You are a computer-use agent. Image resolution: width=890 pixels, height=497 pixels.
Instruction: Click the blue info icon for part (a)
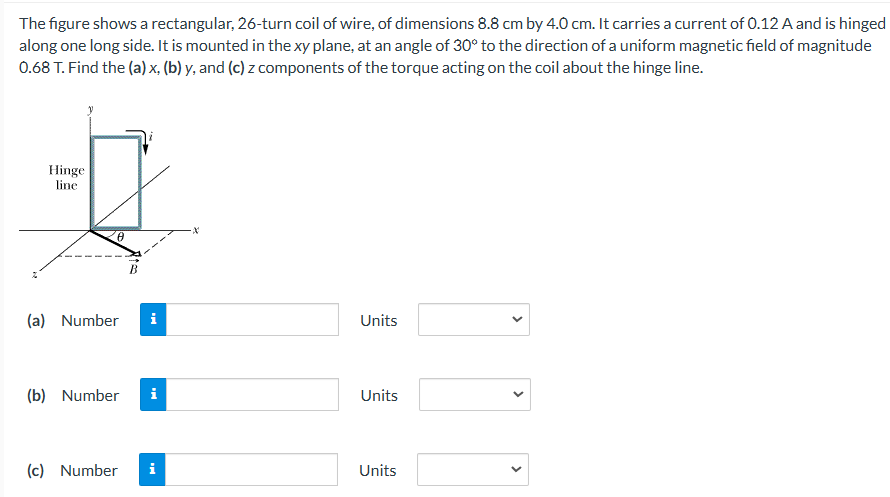coord(153,319)
